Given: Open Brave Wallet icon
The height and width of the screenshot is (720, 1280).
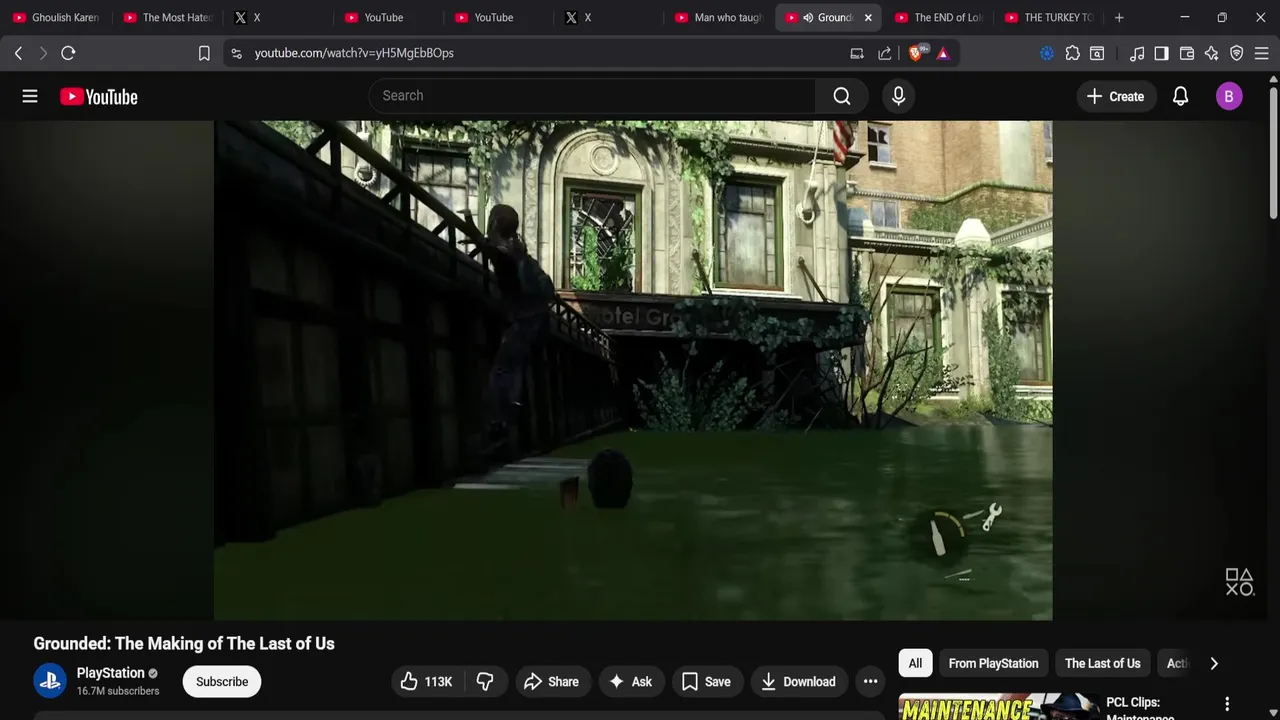Looking at the screenshot, I should coord(1187,53).
